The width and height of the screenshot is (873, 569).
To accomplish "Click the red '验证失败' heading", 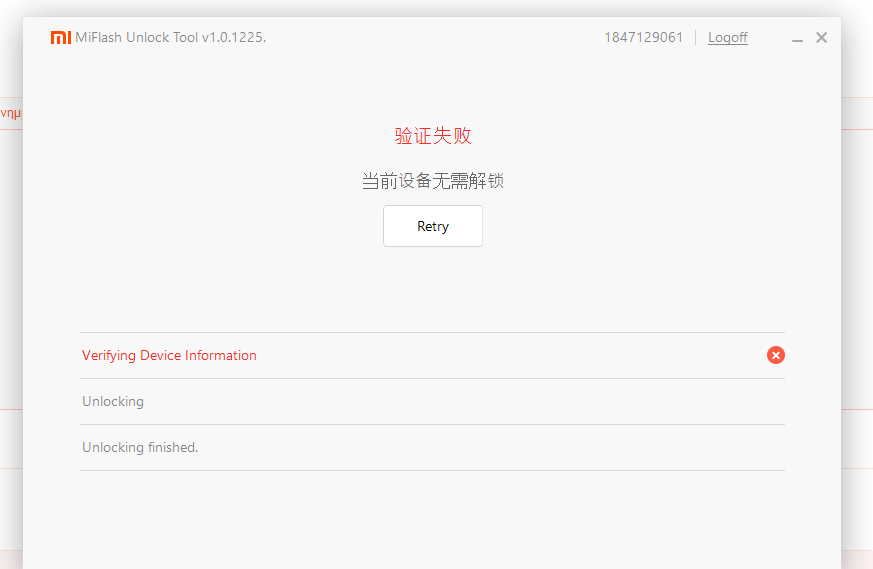I will pyautogui.click(x=433, y=135).
